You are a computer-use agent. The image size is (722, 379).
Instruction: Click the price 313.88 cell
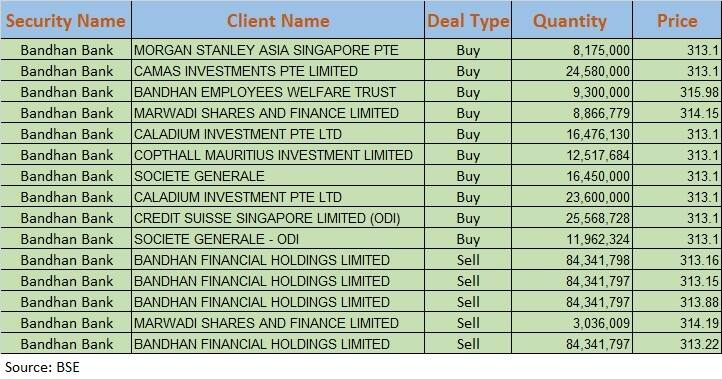[x=677, y=302]
